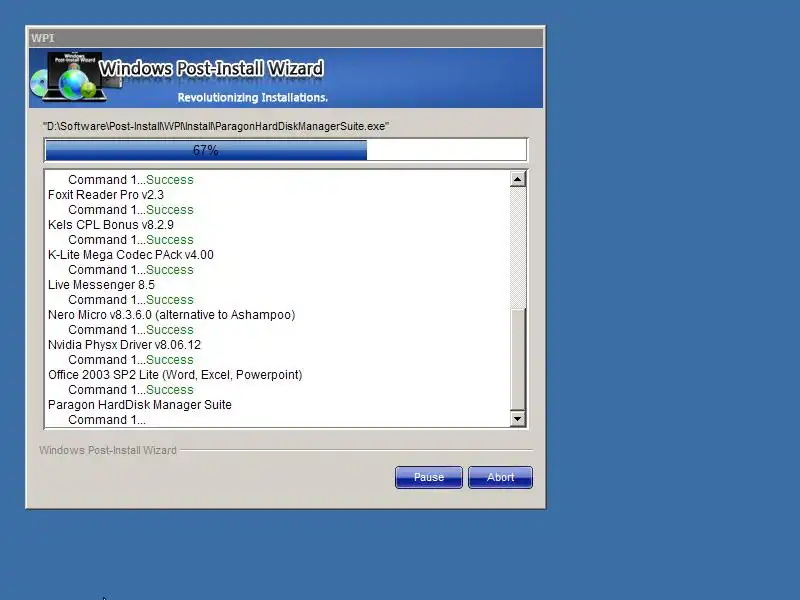
Task: Select the Live Messenger 8.5 entry
Action: [x=101, y=285]
